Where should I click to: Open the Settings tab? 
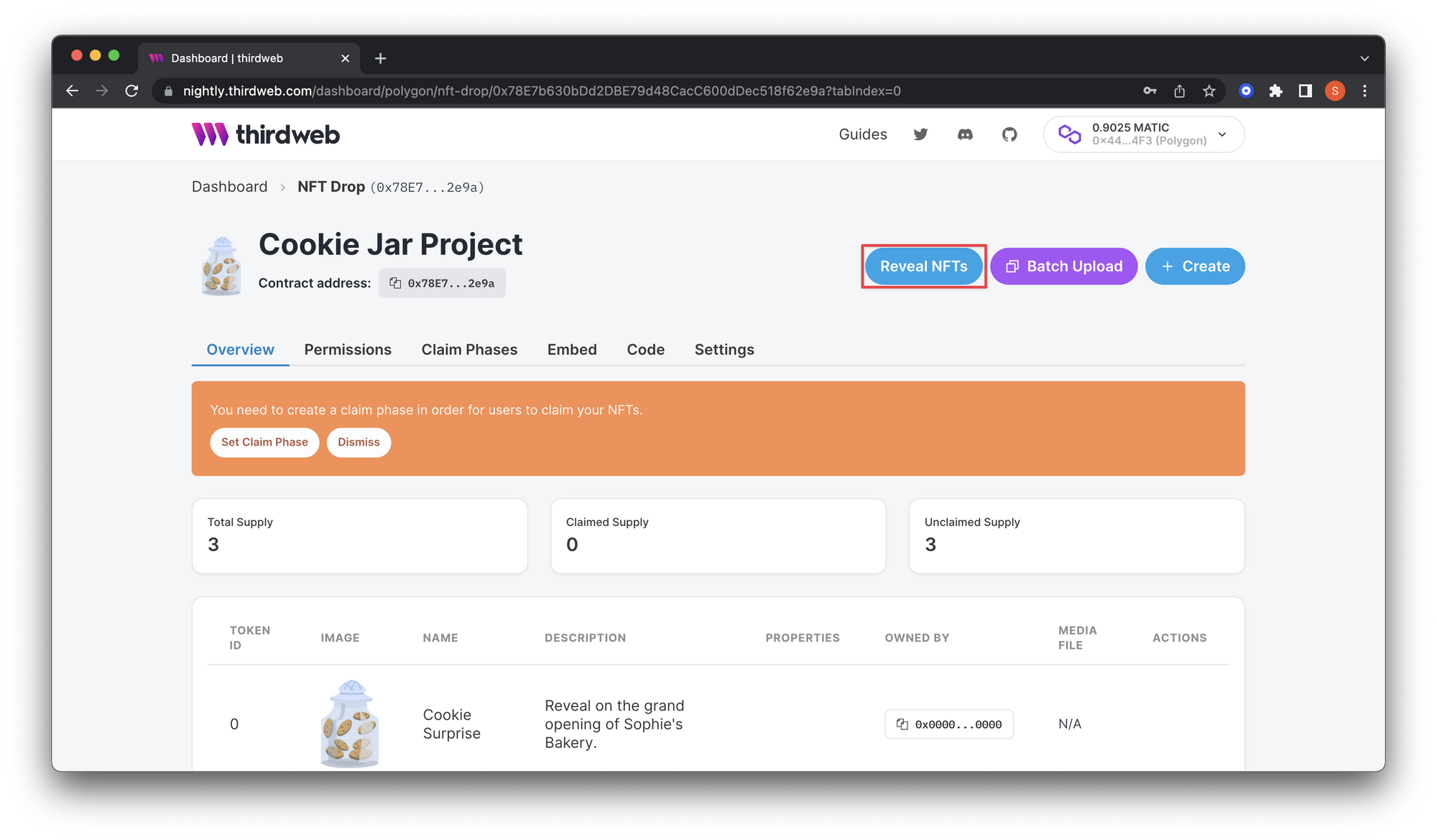coord(724,350)
